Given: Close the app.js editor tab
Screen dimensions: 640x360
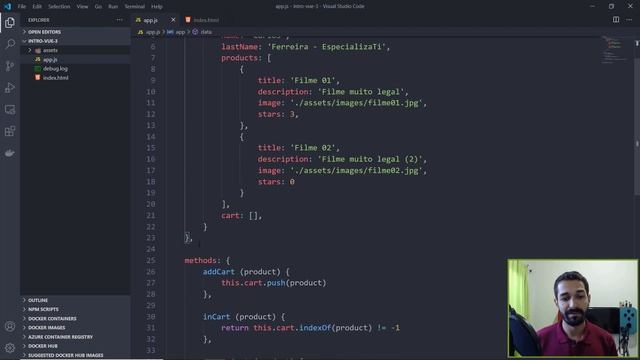Looking at the screenshot, I should (x=173, y=20).
